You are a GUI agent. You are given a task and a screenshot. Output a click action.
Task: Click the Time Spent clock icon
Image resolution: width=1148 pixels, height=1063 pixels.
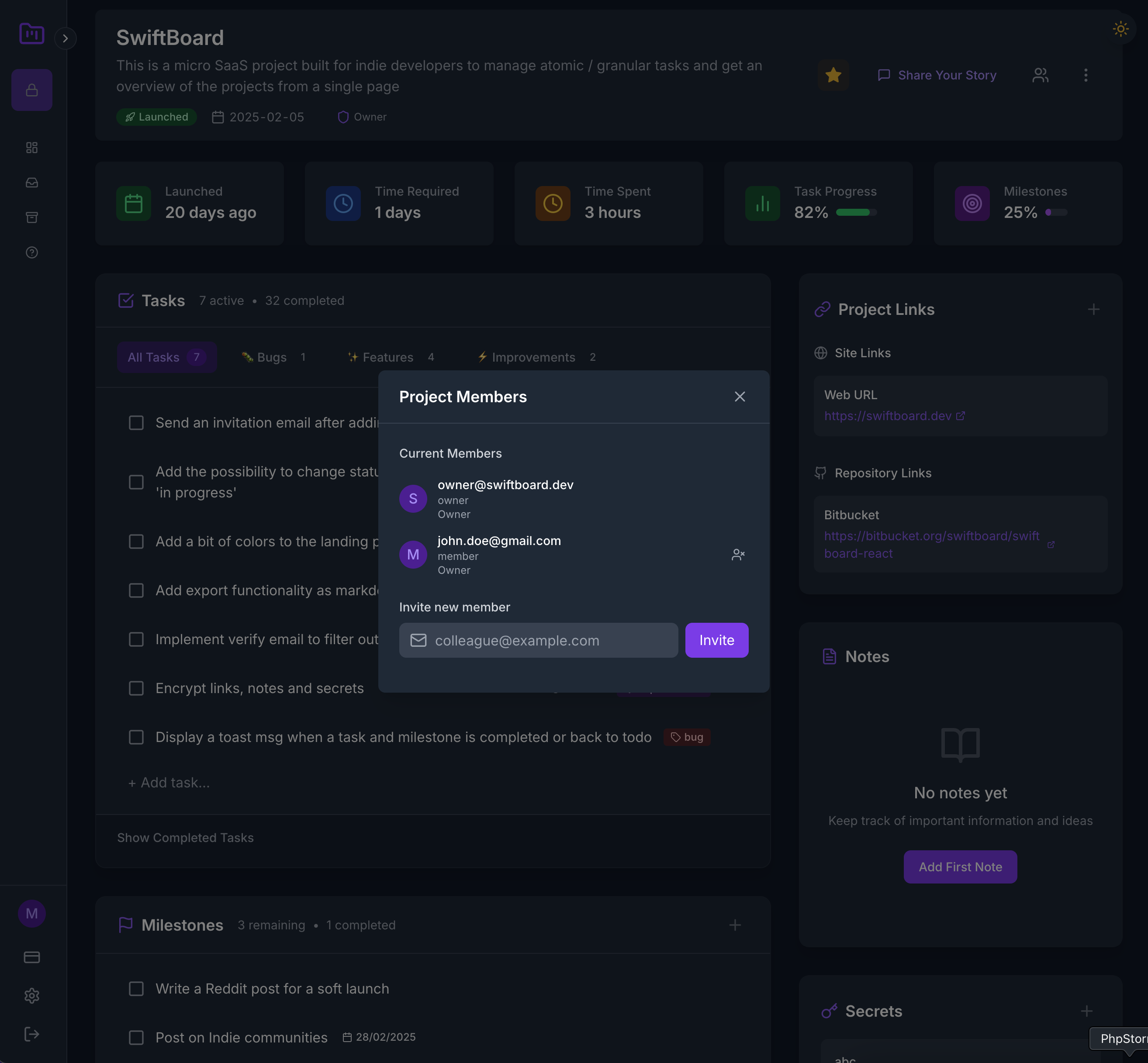pos(553,204)
